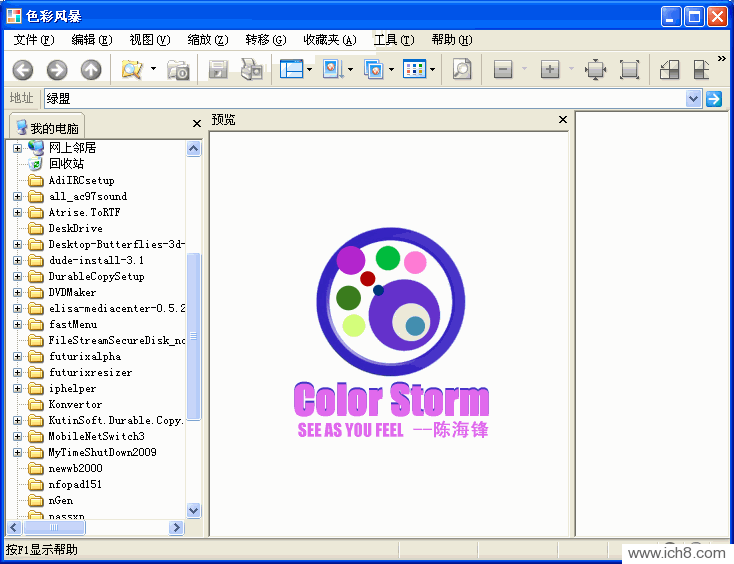Select the newwb2000 folder
The image size is (734, 564).
click(75, 469)
